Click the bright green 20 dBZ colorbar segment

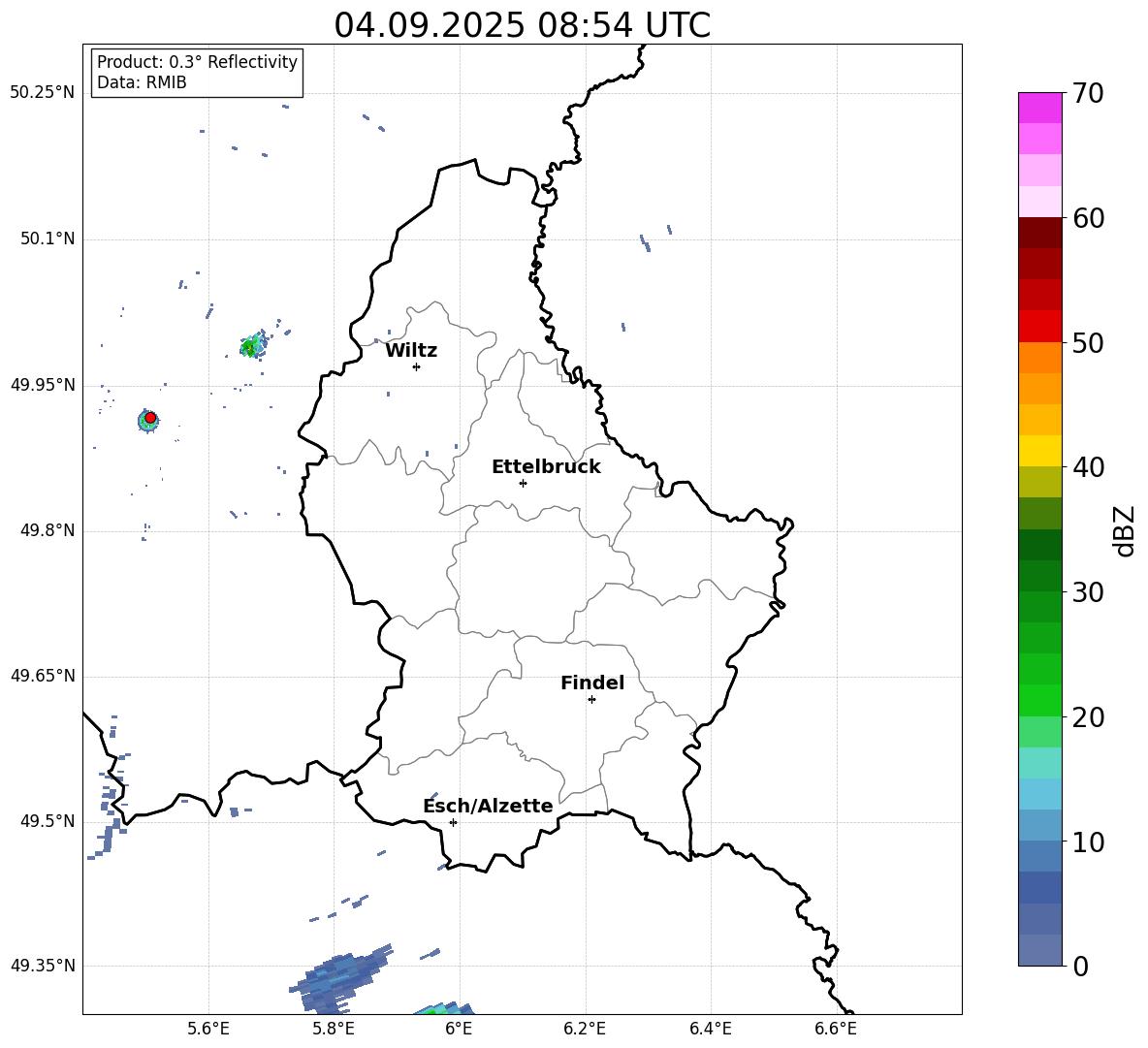click(x=1039, y=700)
